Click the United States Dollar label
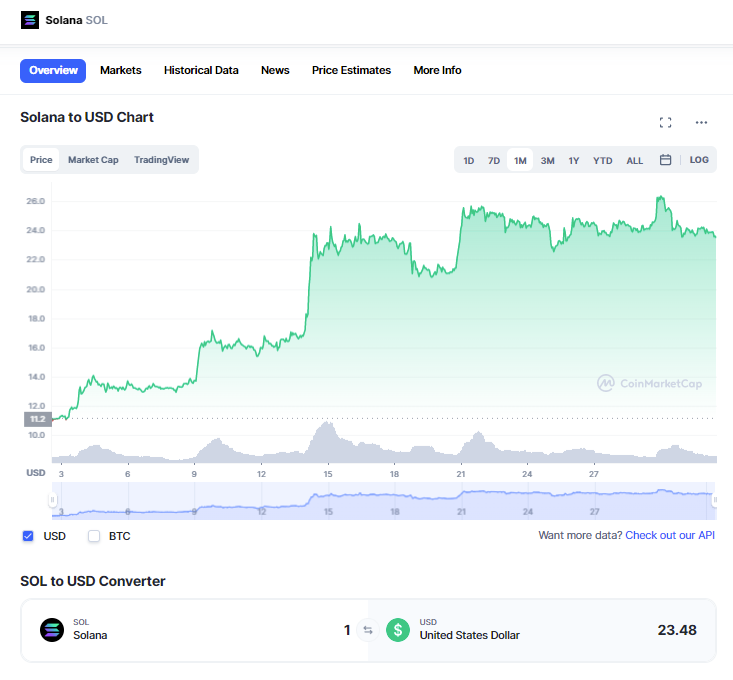Viewport: 733px width, 680px height. tap(469, 635)
